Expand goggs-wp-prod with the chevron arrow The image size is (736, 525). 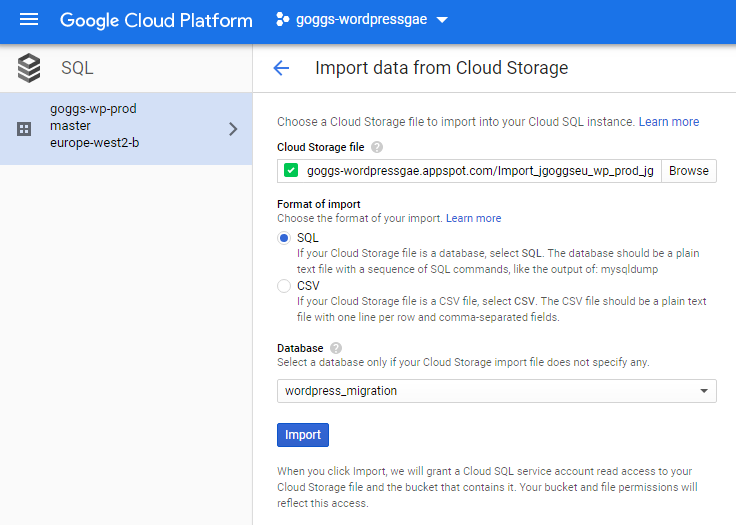(x=233, y=129)
